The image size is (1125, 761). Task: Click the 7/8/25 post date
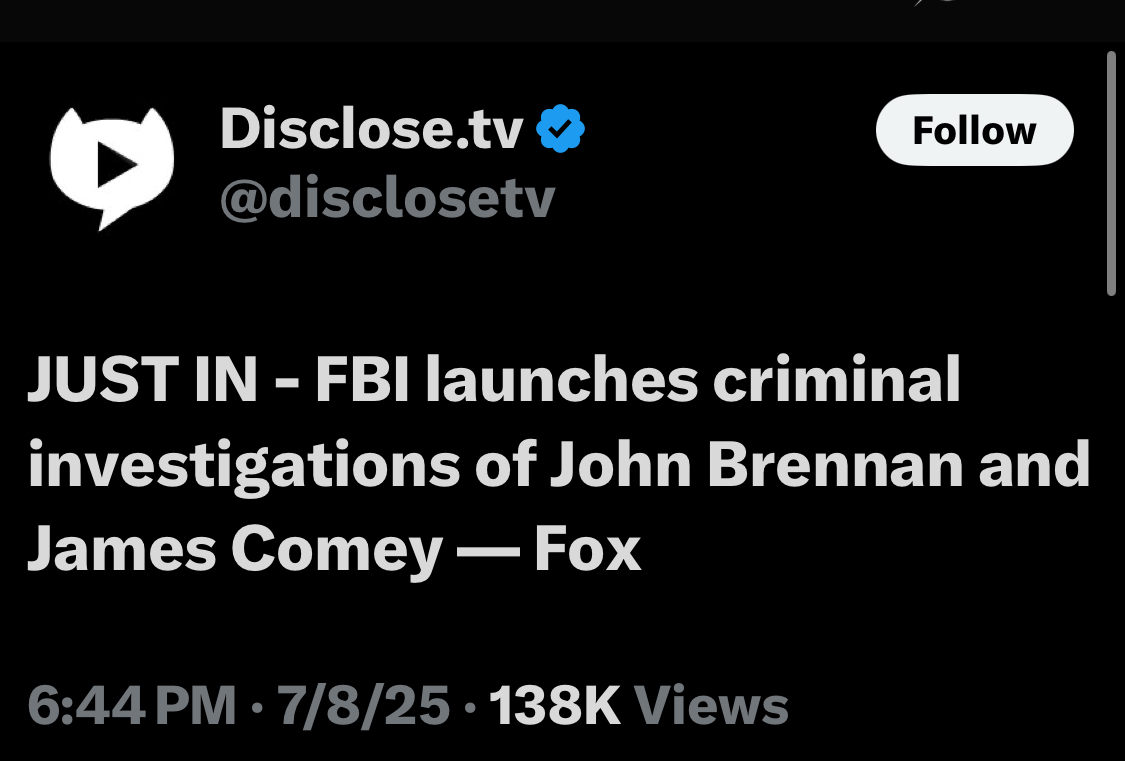pos(363,705)
